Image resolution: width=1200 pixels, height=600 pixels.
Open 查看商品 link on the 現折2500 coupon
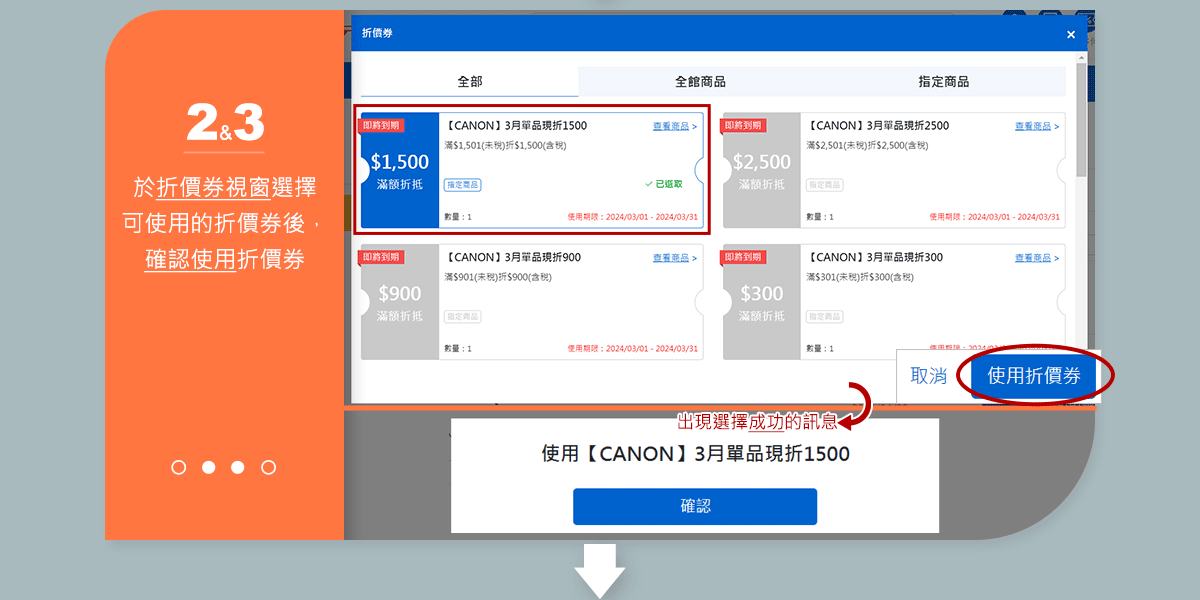tap(1037, 126)
